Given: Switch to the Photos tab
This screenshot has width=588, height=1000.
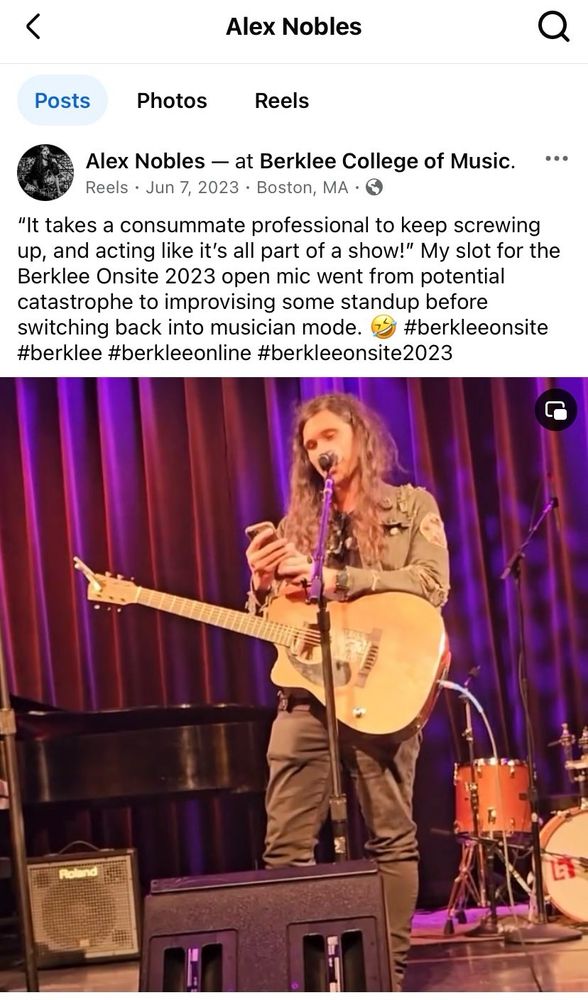Looking at the screenshot, I should click(x=172, y=100).
